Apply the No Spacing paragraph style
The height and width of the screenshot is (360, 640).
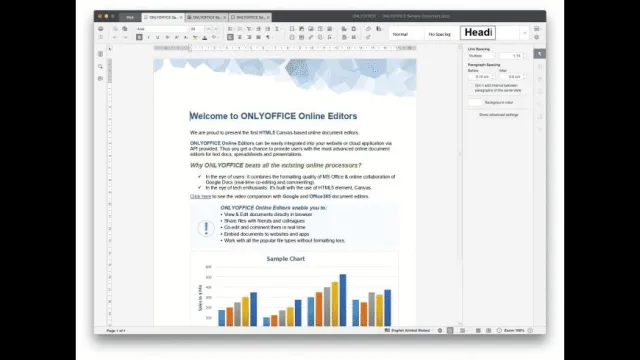tap(440, 34)
